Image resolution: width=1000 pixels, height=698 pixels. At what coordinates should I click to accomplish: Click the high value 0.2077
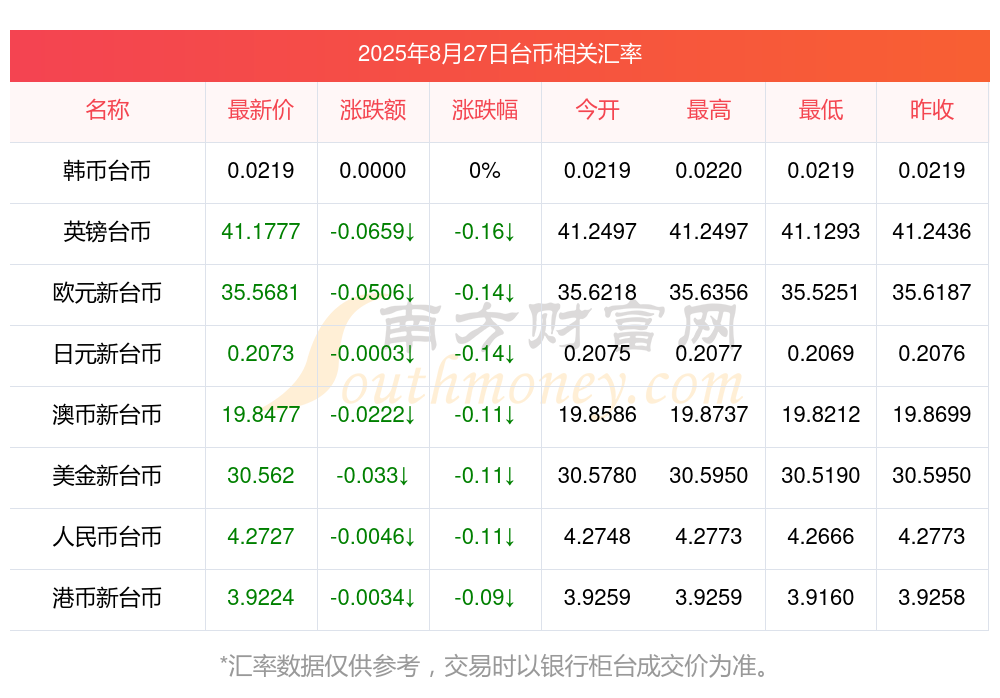tap(709, 353)
